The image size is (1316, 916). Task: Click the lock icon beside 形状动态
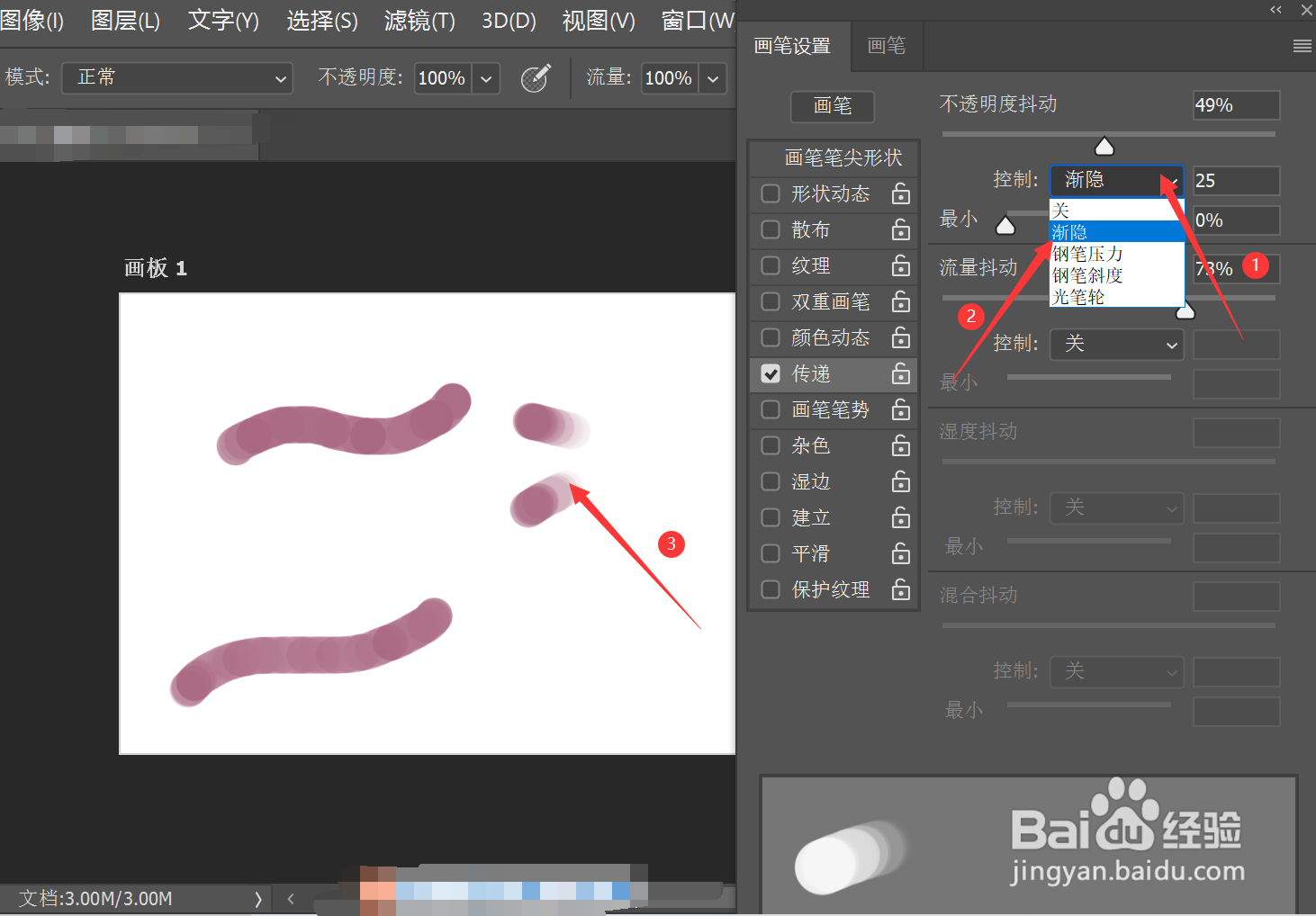pos(900,193)
